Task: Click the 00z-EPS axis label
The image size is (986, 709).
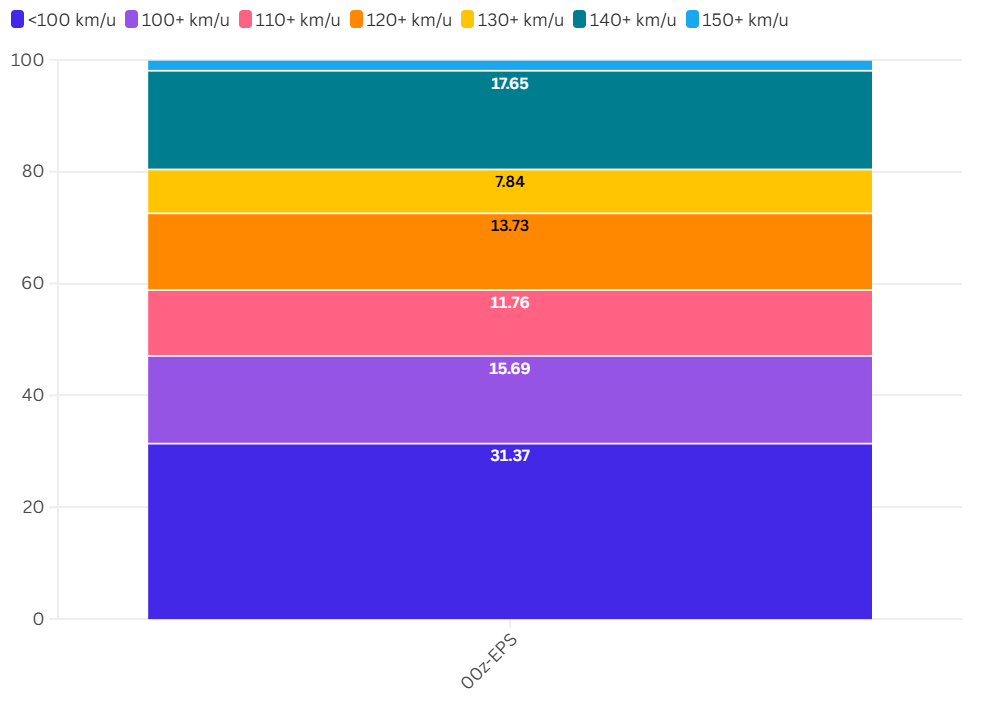Action: click(488, 662)
